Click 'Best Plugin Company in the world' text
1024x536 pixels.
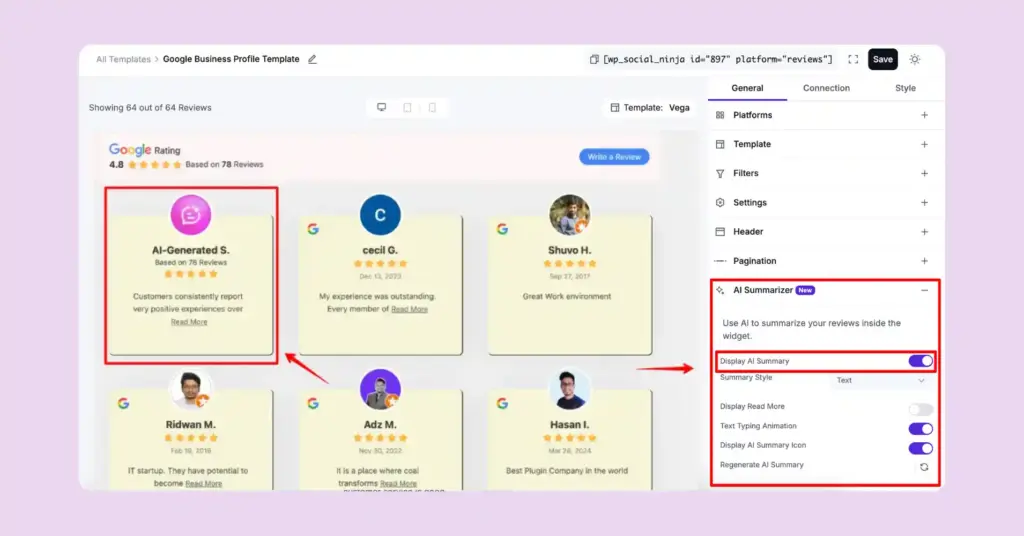tap(567, 471)
